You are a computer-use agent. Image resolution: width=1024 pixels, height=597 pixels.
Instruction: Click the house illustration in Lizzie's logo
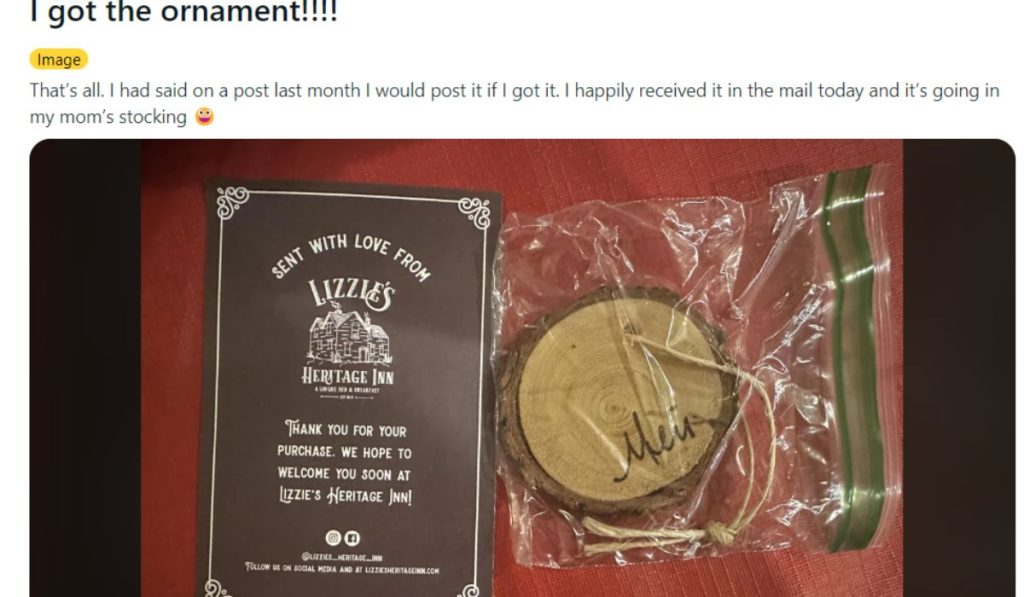pos(350,338)
